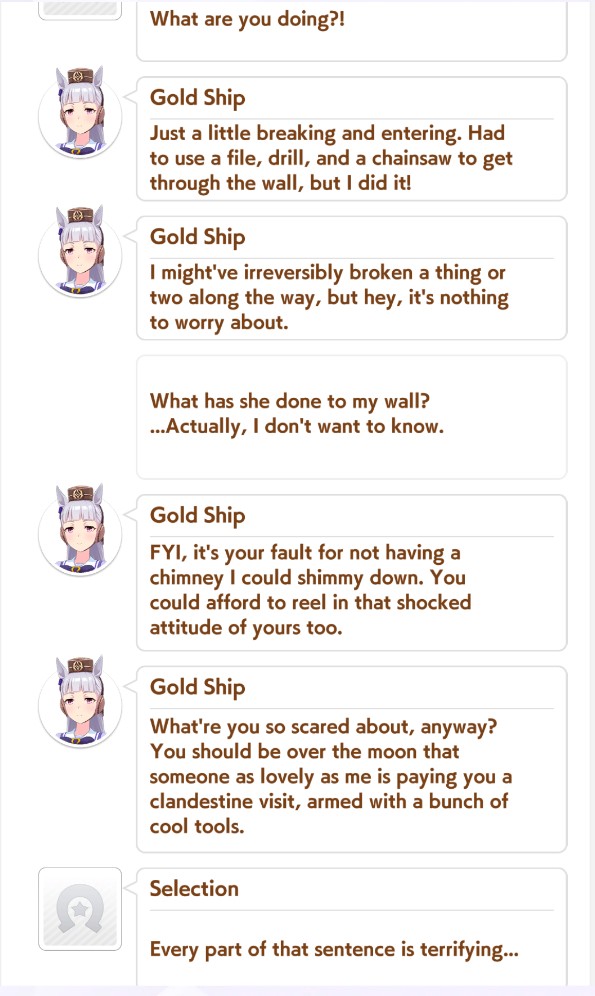Click the 'Just a little breaking and entering' message

[x=351, y=138]
